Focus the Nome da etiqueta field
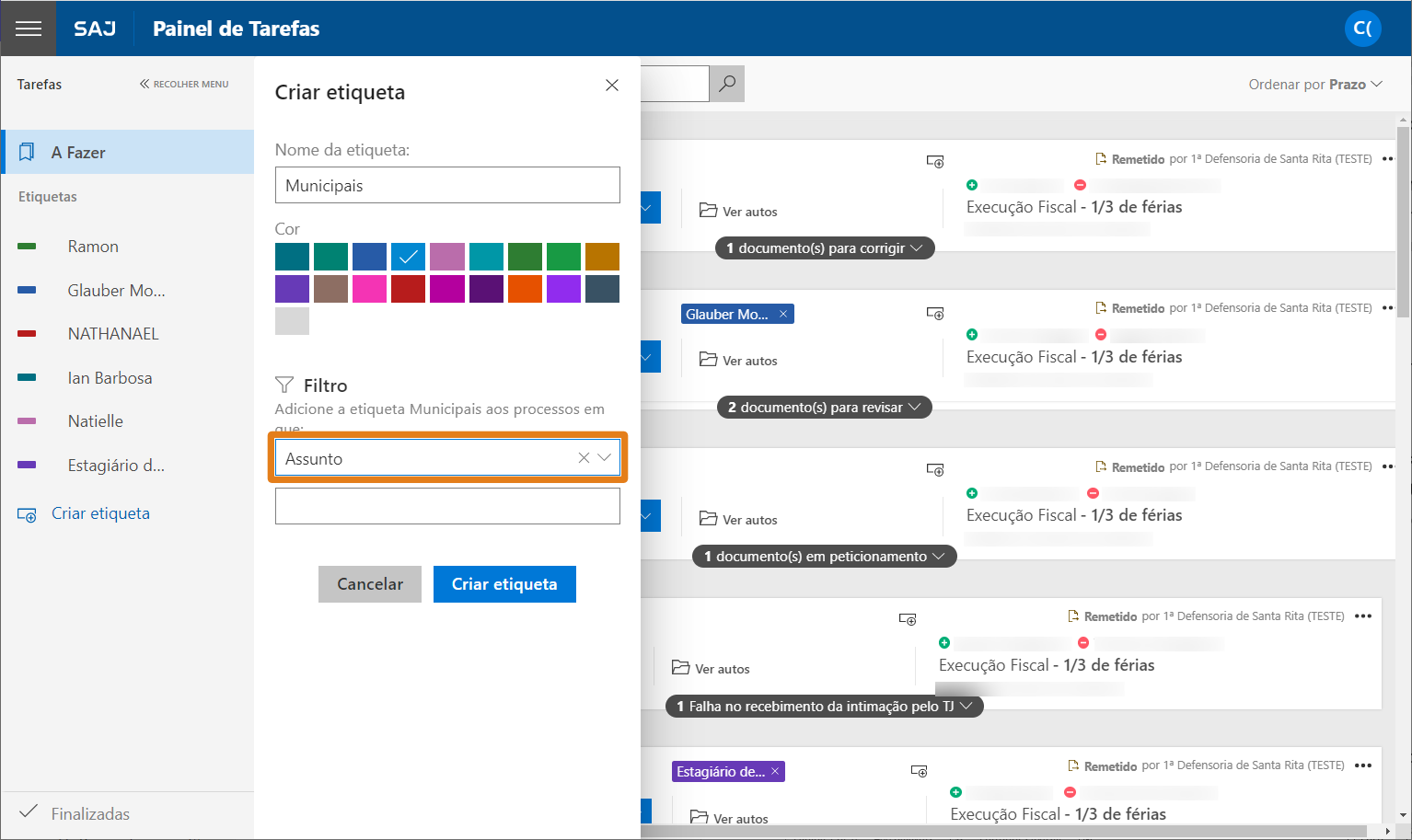Viewport: 1412px width, 840px height. click(x=447, y=185)
